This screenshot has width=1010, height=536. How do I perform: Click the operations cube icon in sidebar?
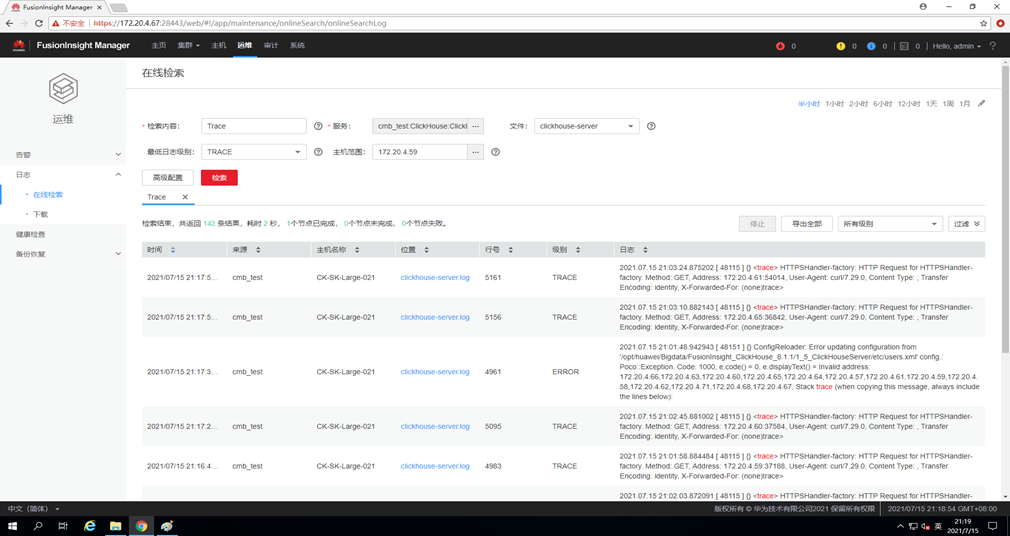[x=63, y=88]
